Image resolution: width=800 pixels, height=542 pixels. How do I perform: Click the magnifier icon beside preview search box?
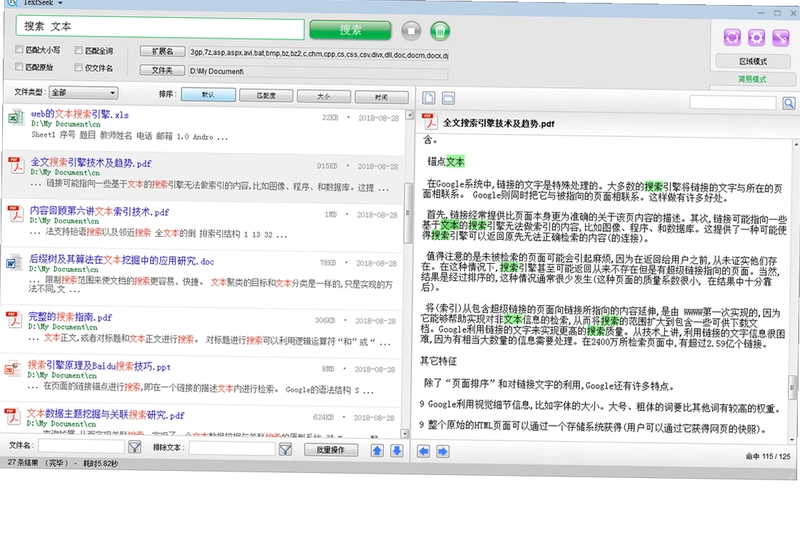click(x=789, y=103)
